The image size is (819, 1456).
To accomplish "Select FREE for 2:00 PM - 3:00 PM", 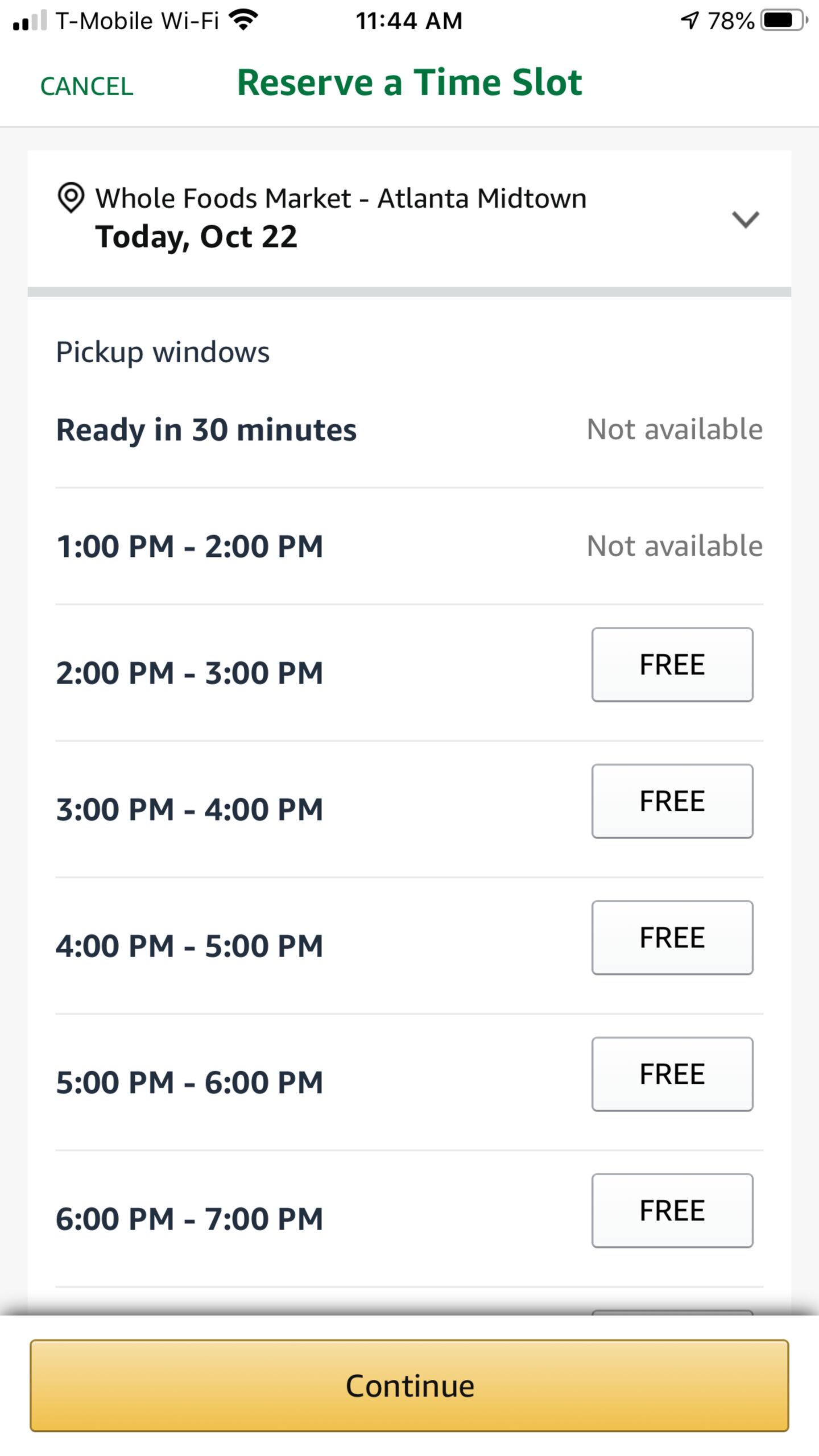I will pos(672,664).
